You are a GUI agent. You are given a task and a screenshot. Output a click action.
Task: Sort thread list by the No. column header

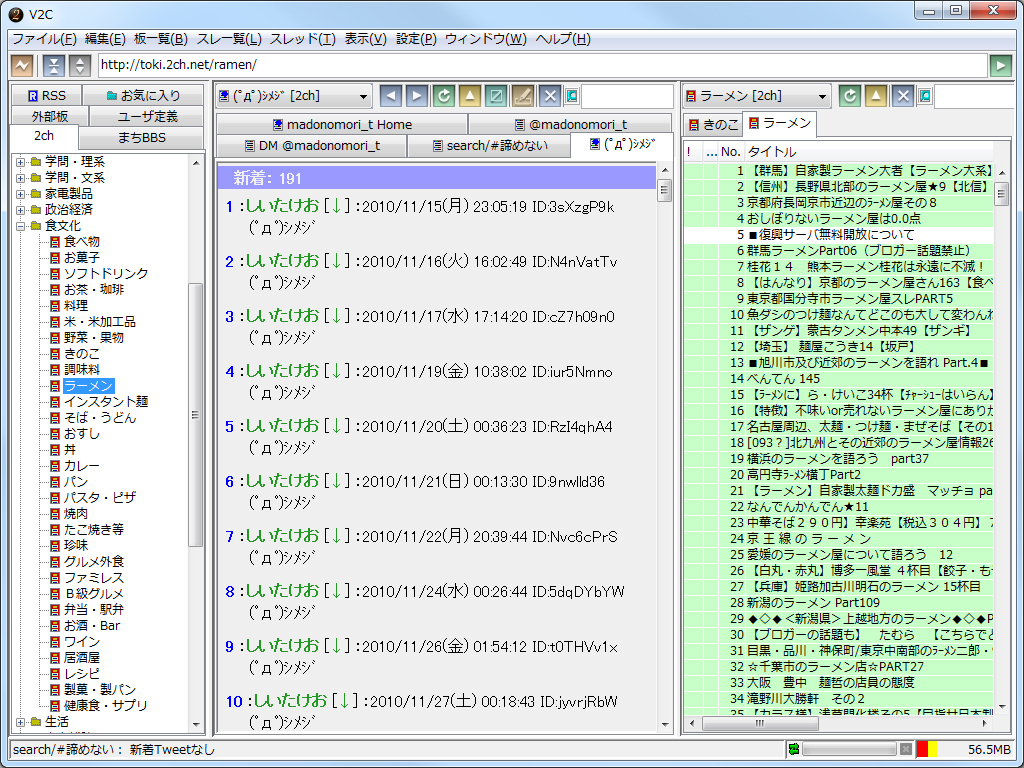point(731,152)
